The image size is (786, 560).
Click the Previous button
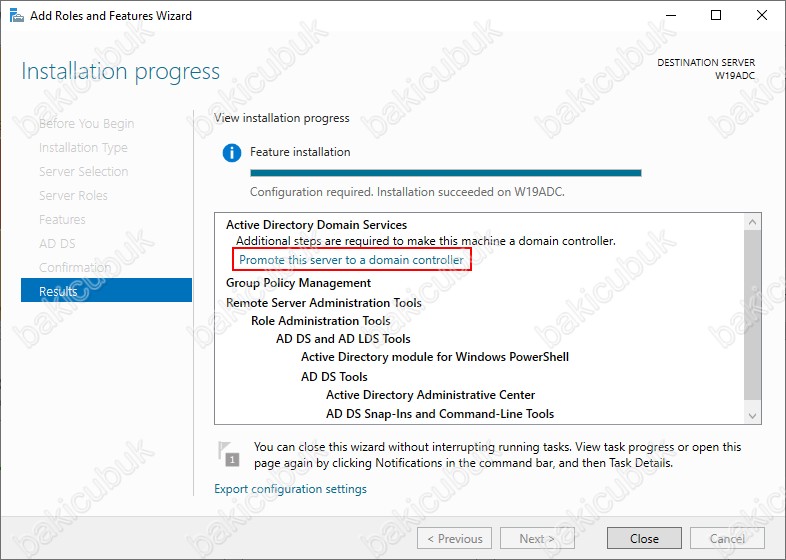(x=454, y=538)
